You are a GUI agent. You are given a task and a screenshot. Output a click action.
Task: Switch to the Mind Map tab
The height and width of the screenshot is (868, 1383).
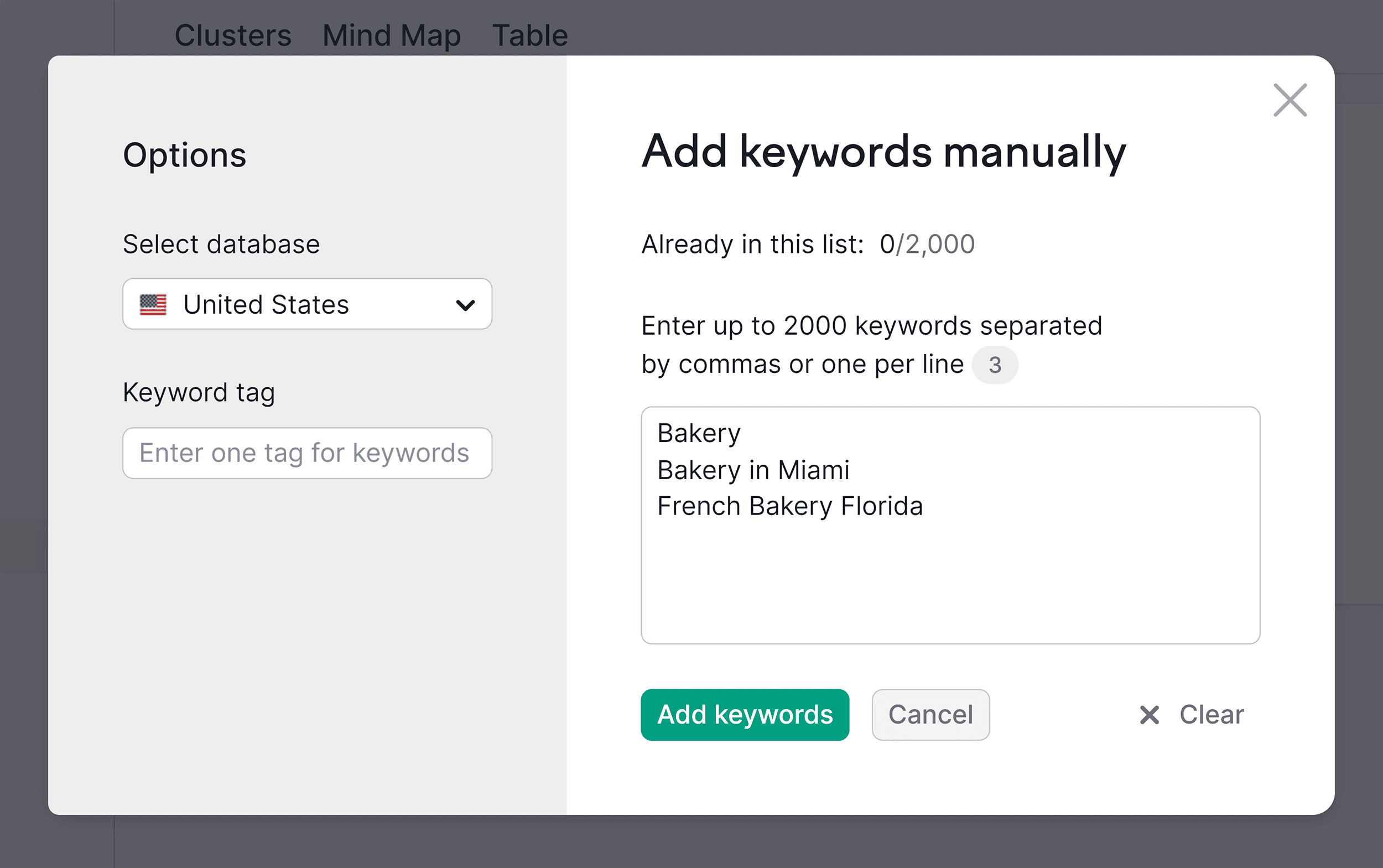tap(391, 34)
